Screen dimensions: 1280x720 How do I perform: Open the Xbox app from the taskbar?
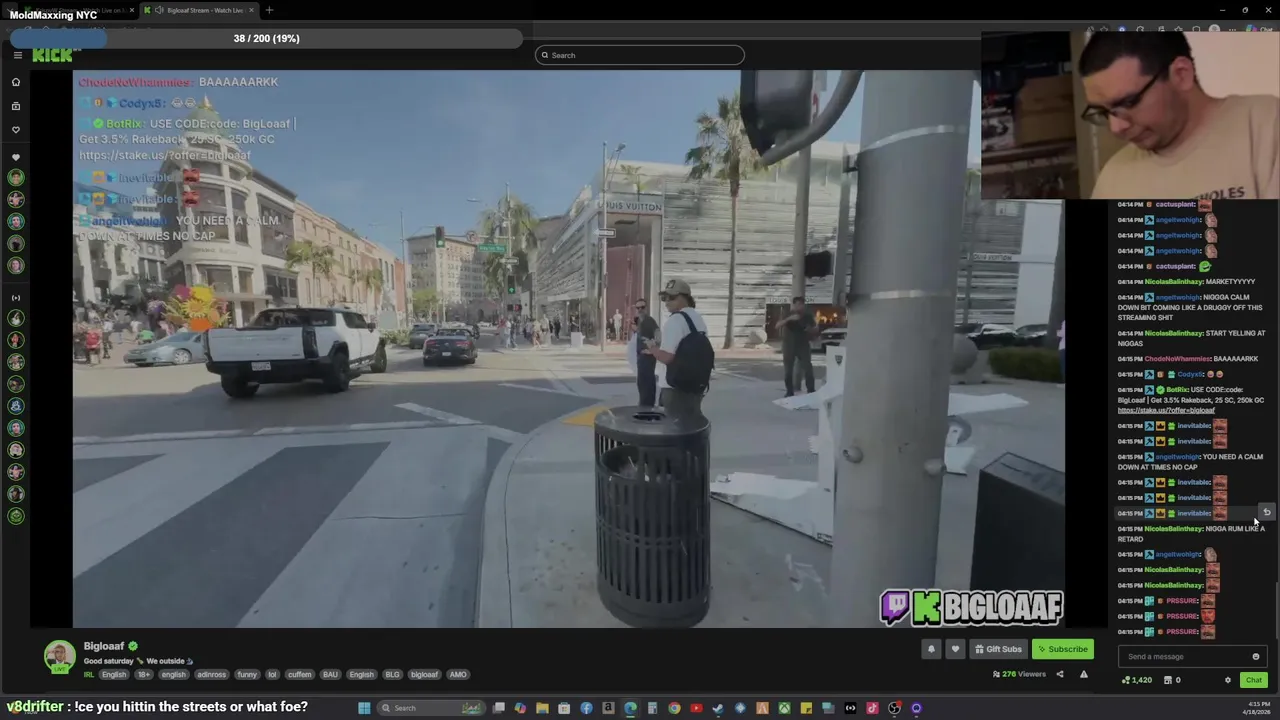point(784,708)
